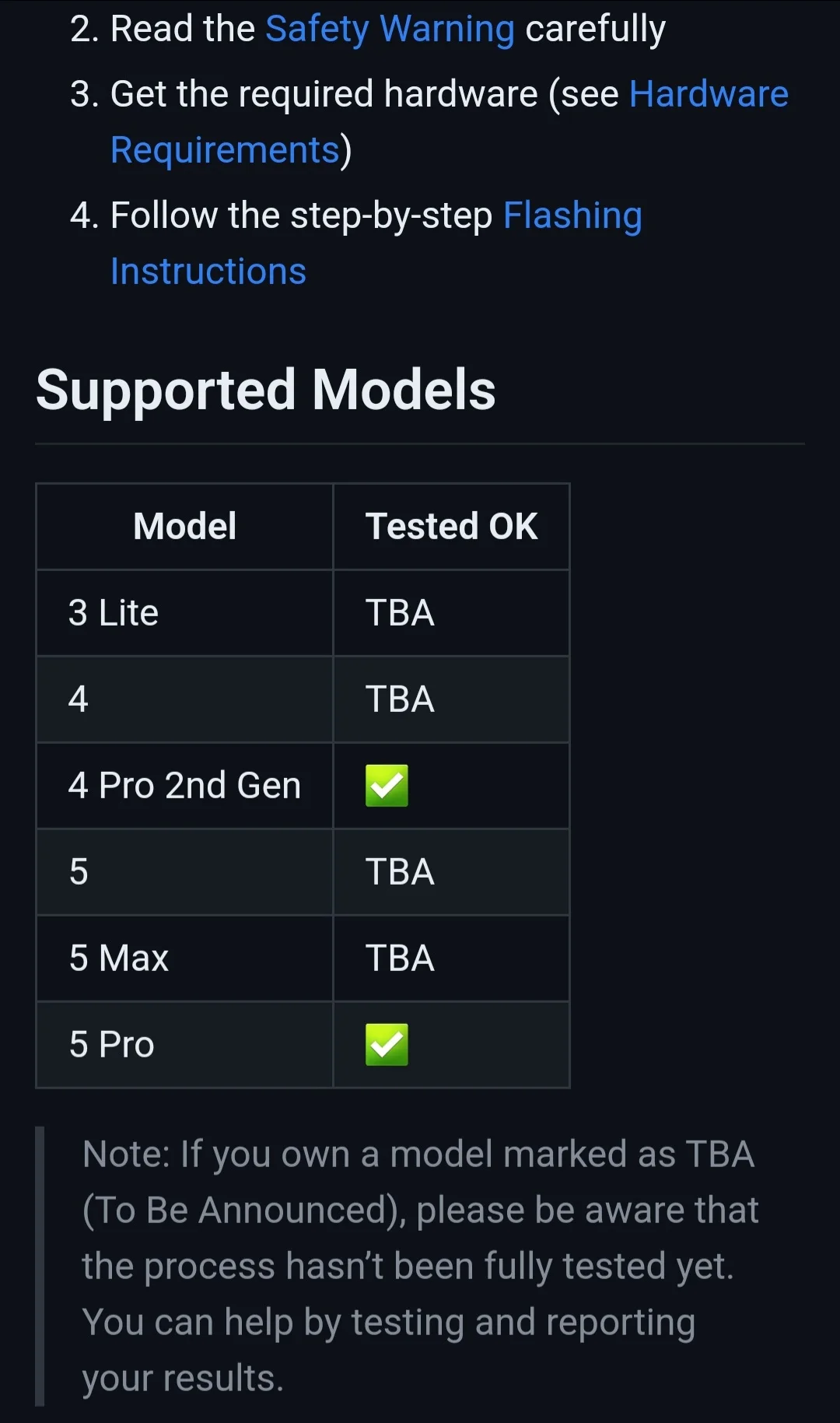Tap the Supported Models heading

click(265, 390)
